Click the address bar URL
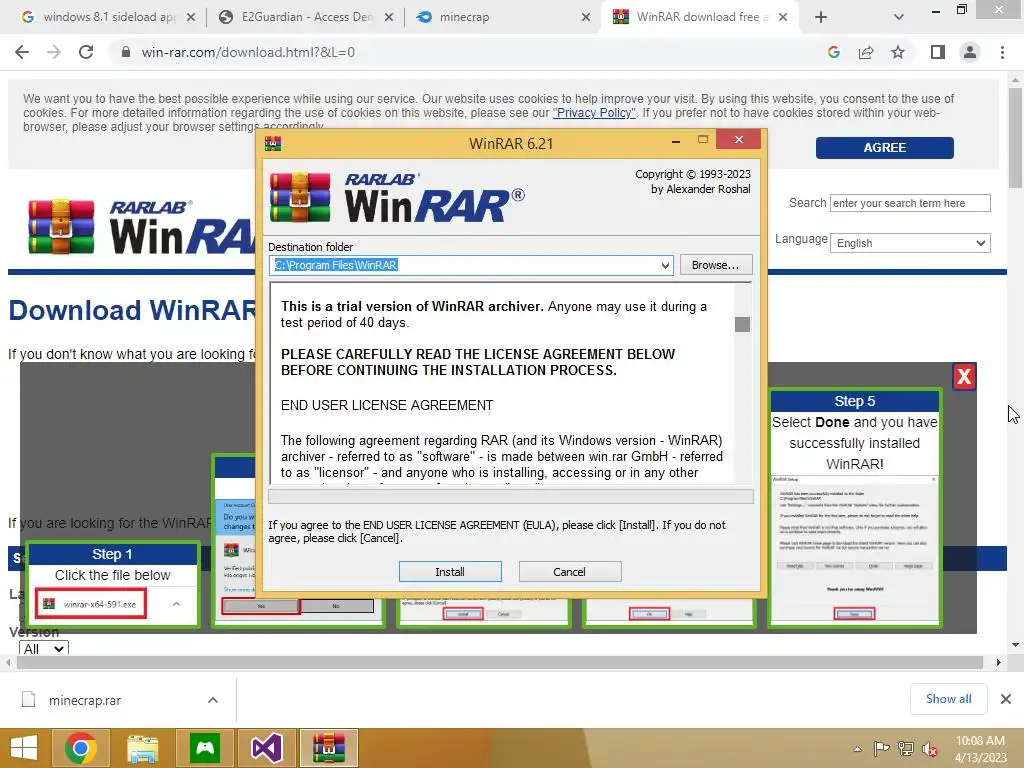This screenshot has width=1024, height=768. (x=248, y=52)
